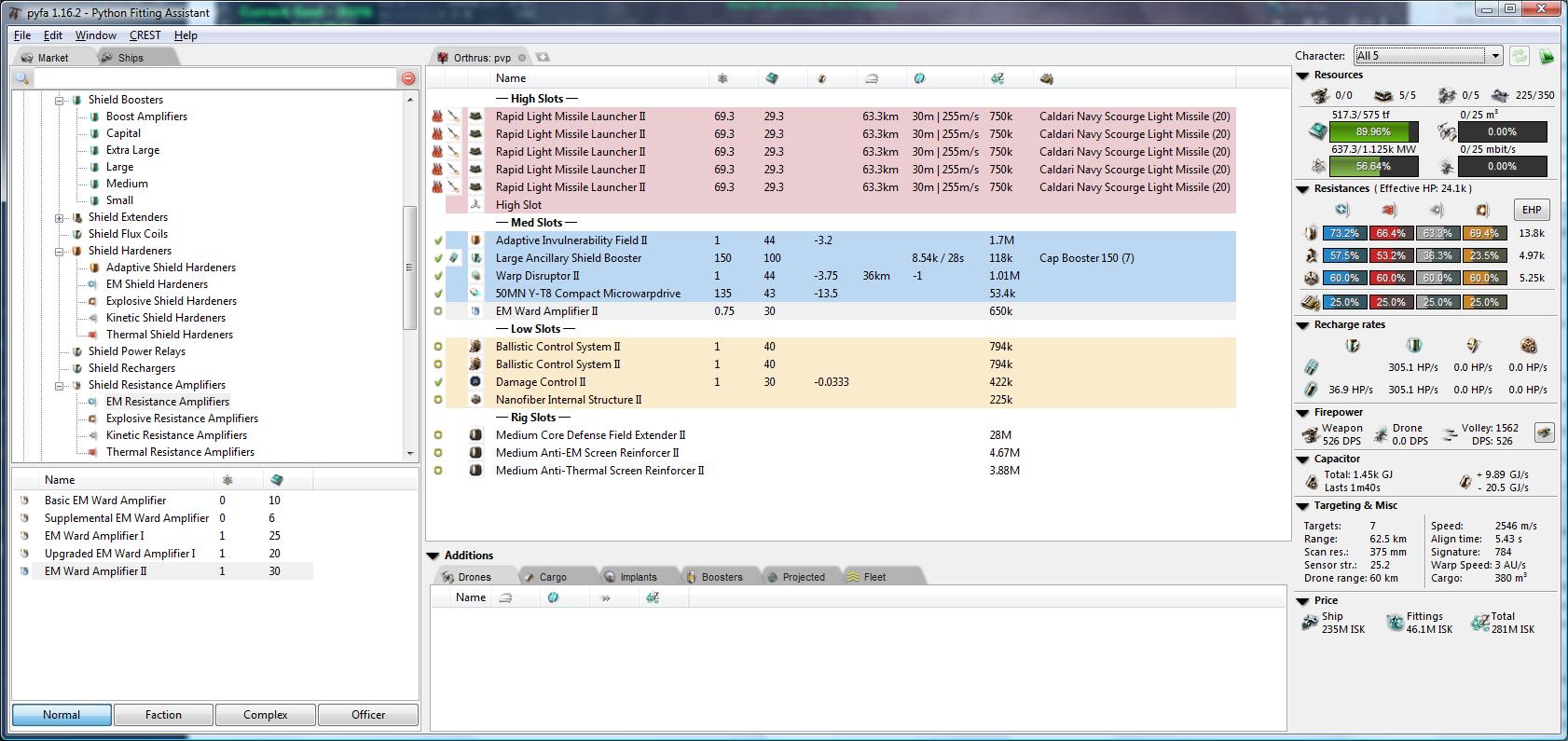The width and height of the screenshot is (1568, 741).
Task: Toggle state of Nanofiber Internal Structure II
Action: pos(438,400)
